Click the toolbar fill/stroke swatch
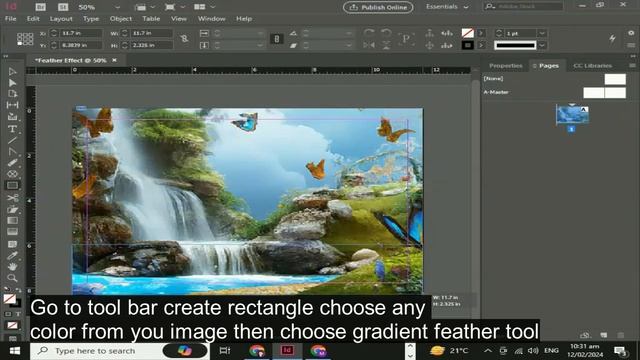 tap(12, 301)
